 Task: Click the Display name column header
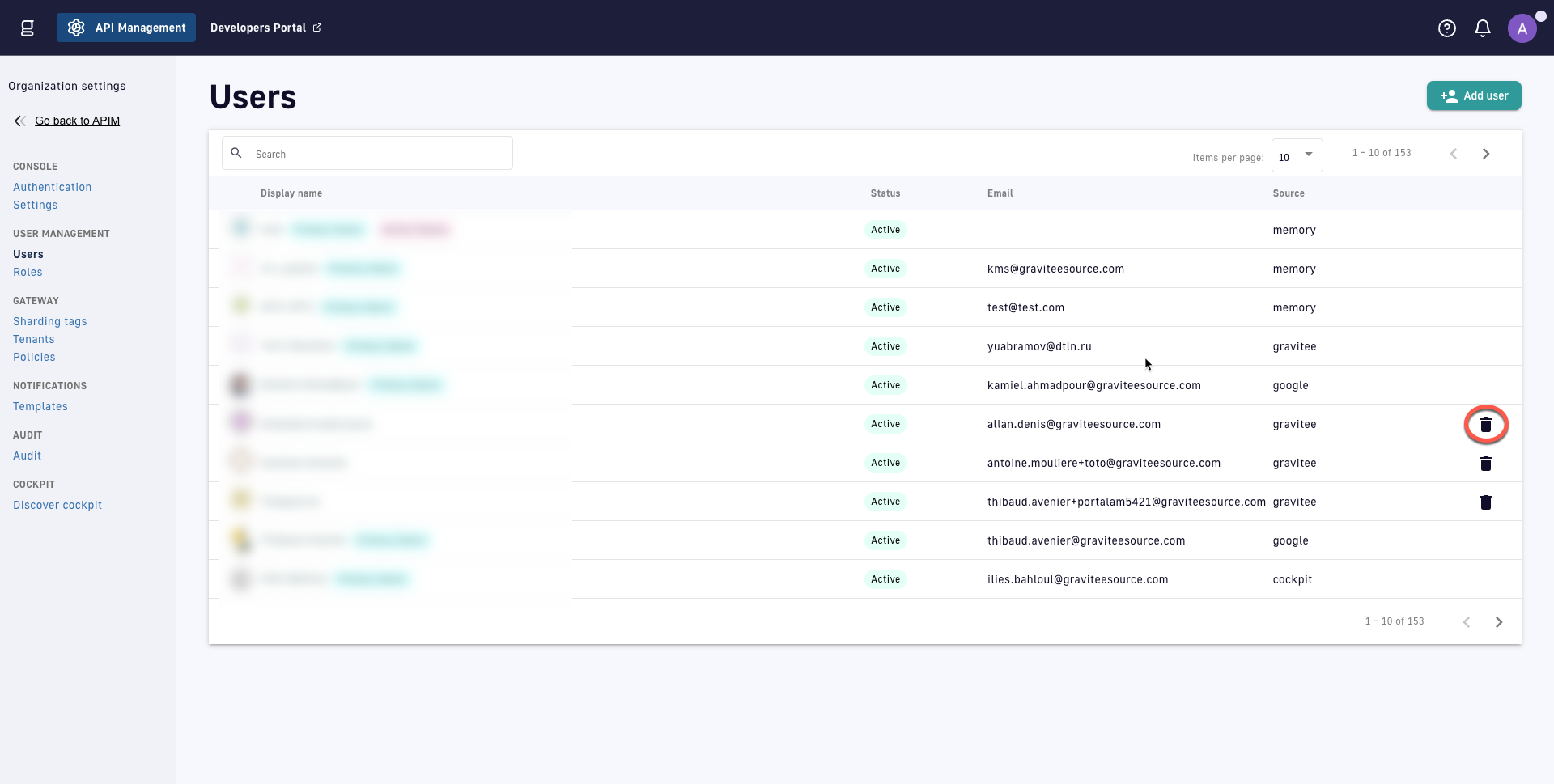291,193
